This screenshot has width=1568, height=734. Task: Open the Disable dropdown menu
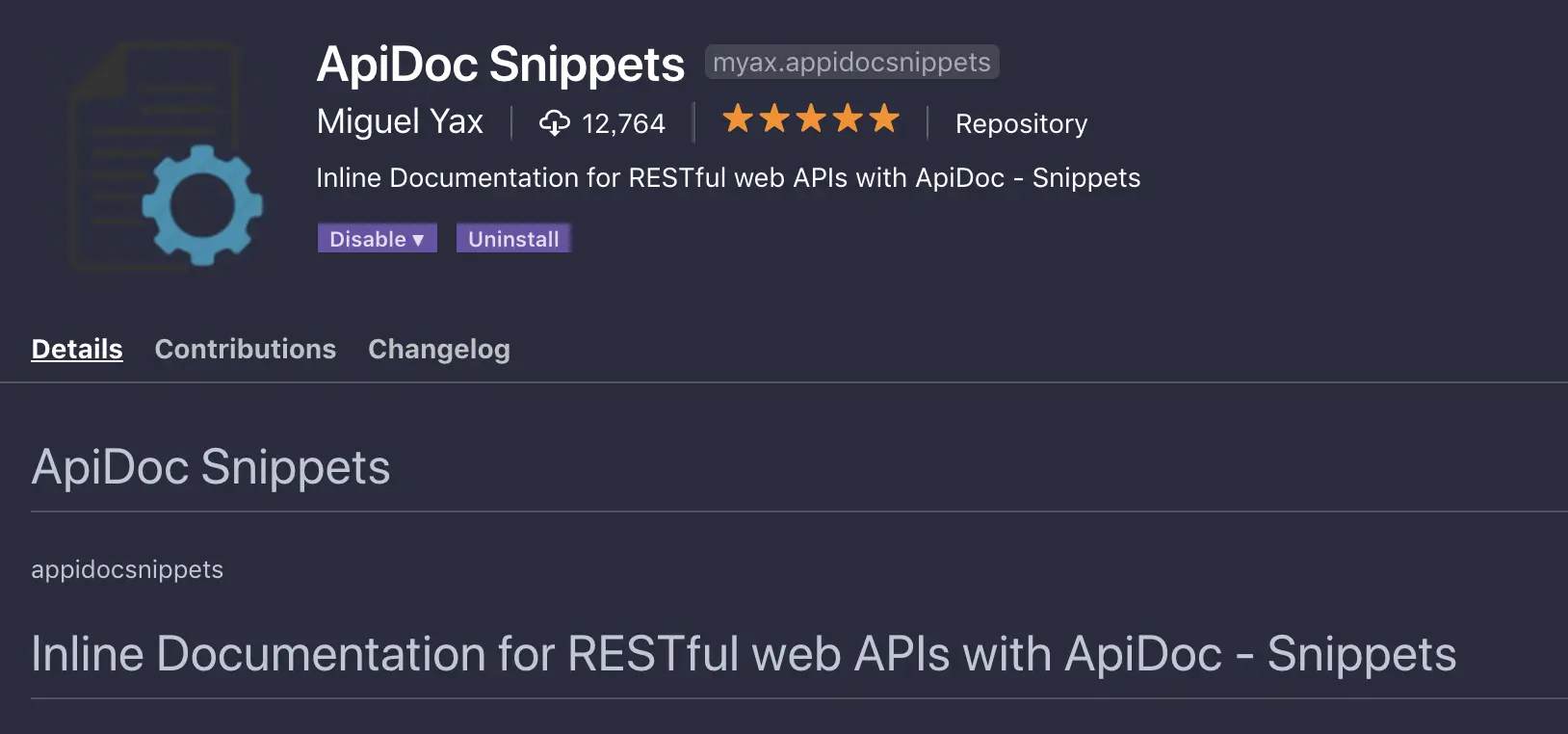377,239
